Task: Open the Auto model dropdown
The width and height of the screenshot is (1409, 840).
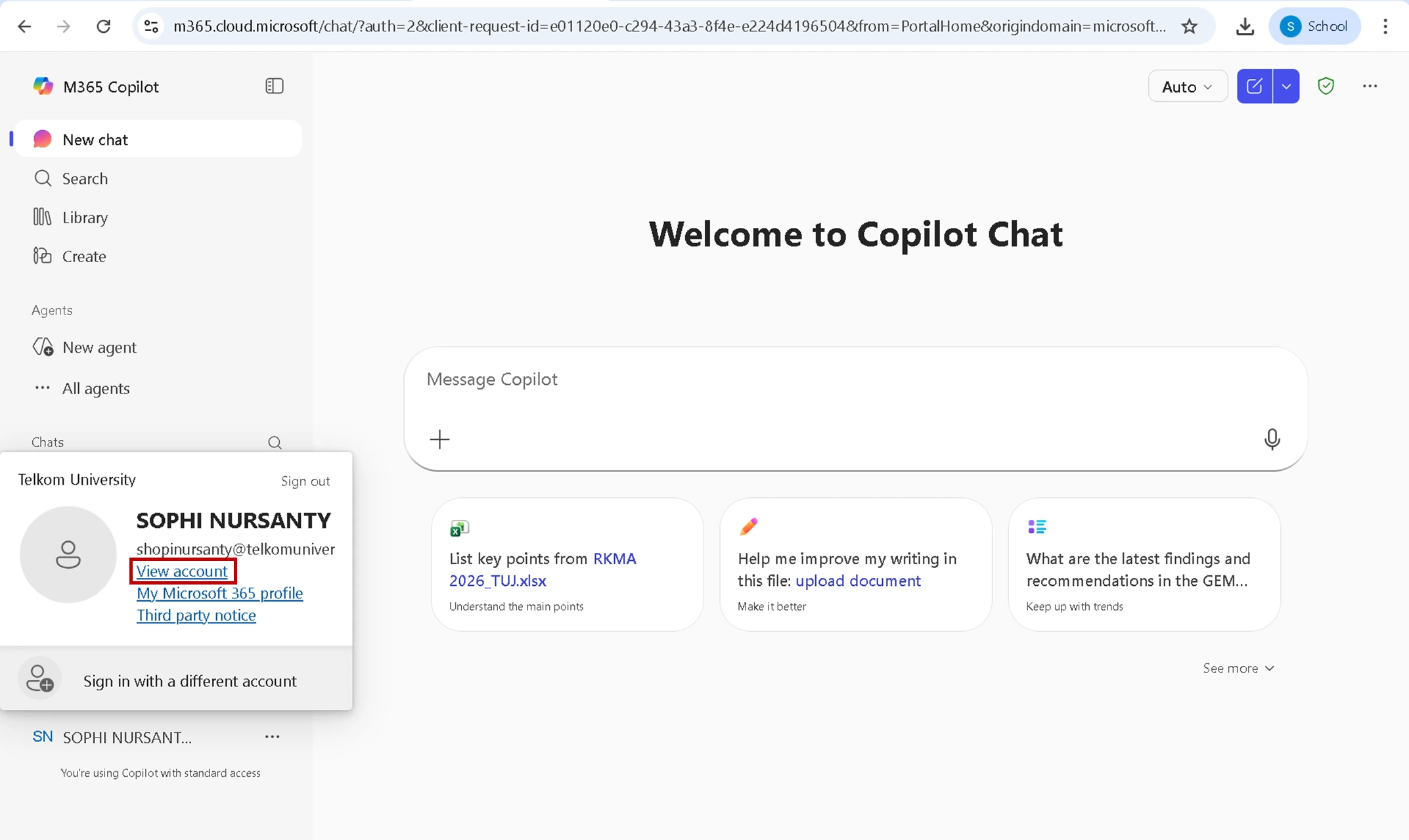Action: (1187, 86)
